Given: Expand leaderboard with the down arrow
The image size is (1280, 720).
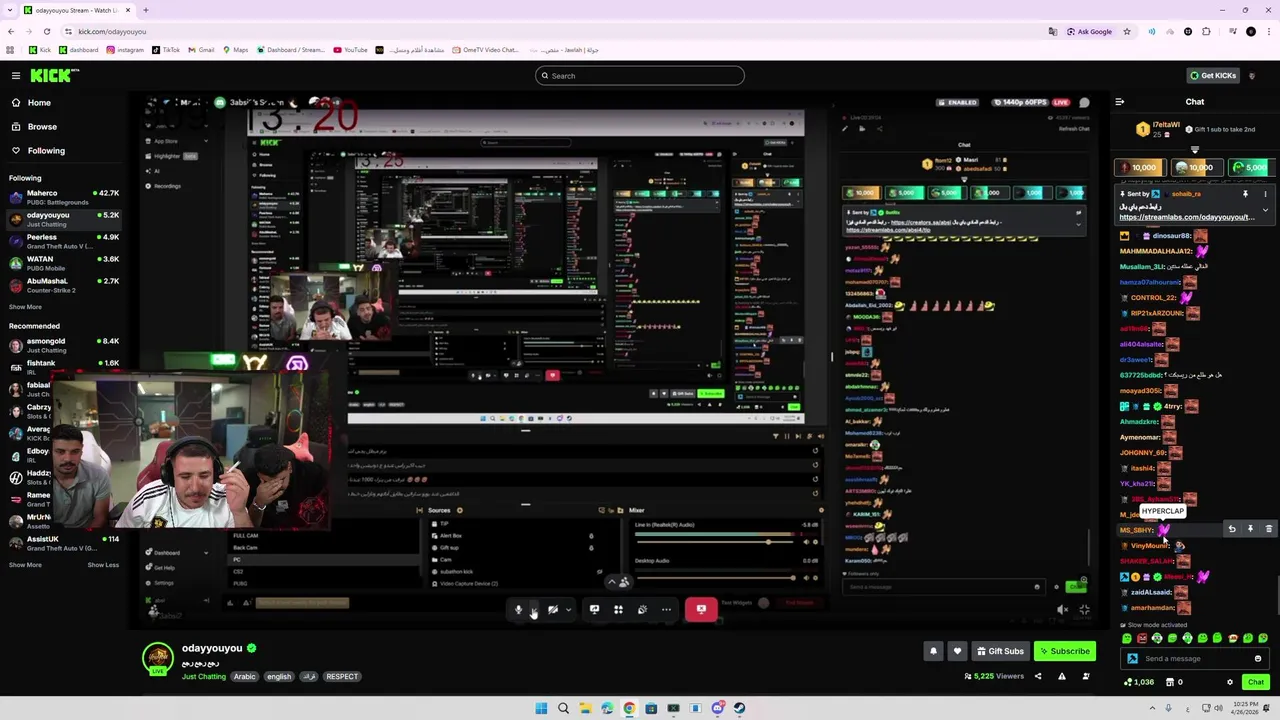Looking at the screenshot, I should click(x=1194, y=150).
